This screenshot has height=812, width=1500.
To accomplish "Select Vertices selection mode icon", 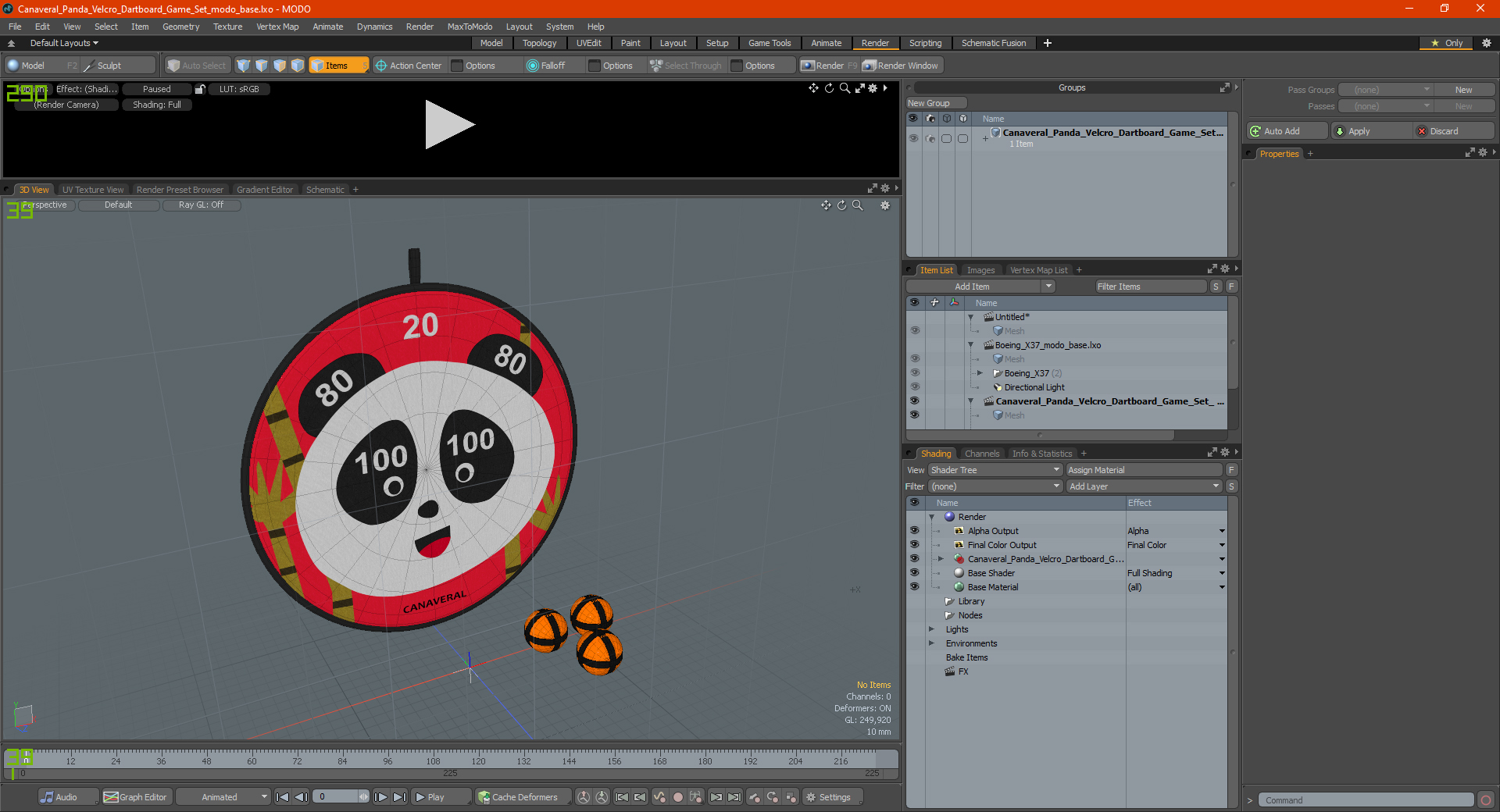I will click(x=244, y=66).
